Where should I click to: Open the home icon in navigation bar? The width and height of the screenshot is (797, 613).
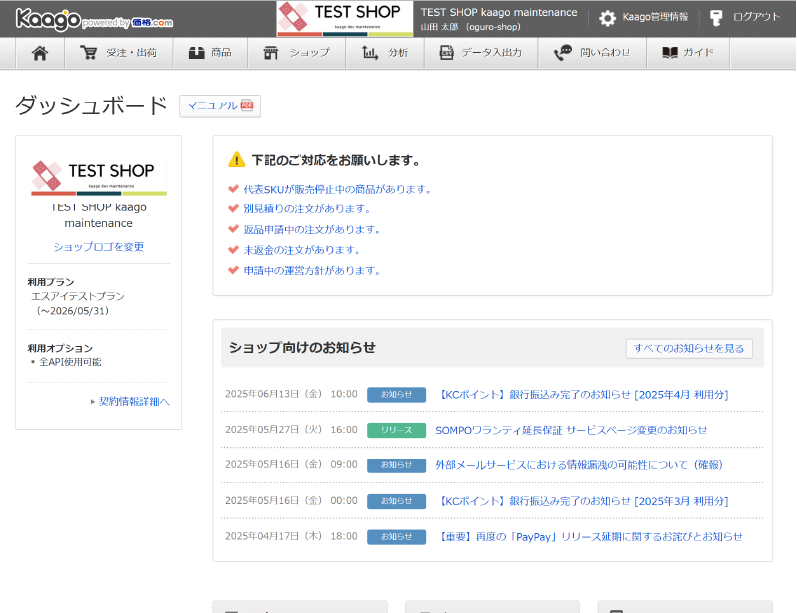[40, 53]
